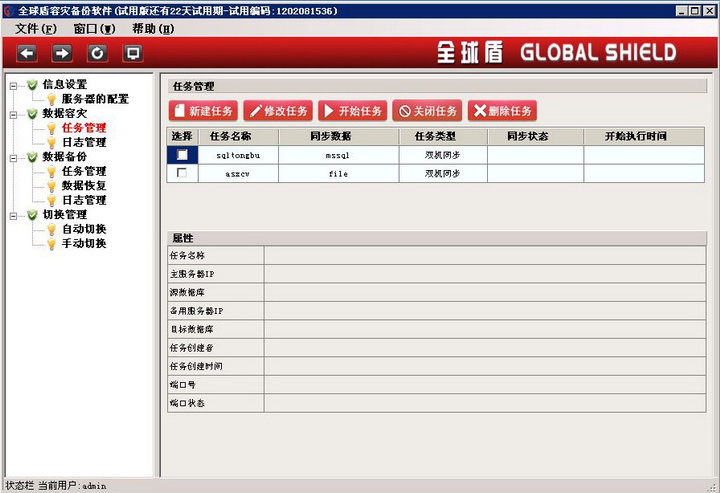The image size is (720, 493).
Task: Click the 新建任务 button
Action: 203,111
